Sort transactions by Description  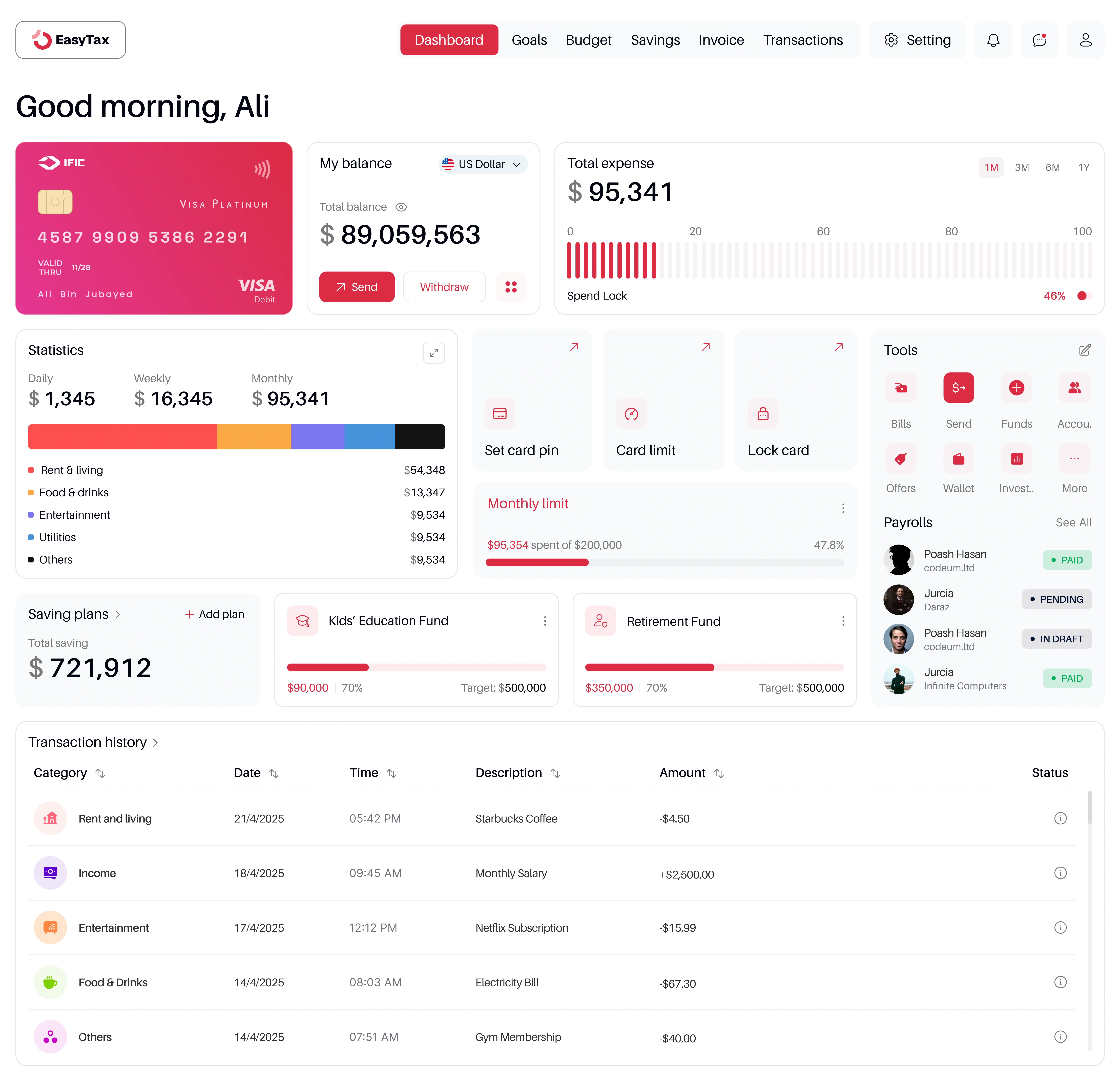pos(555,774)
